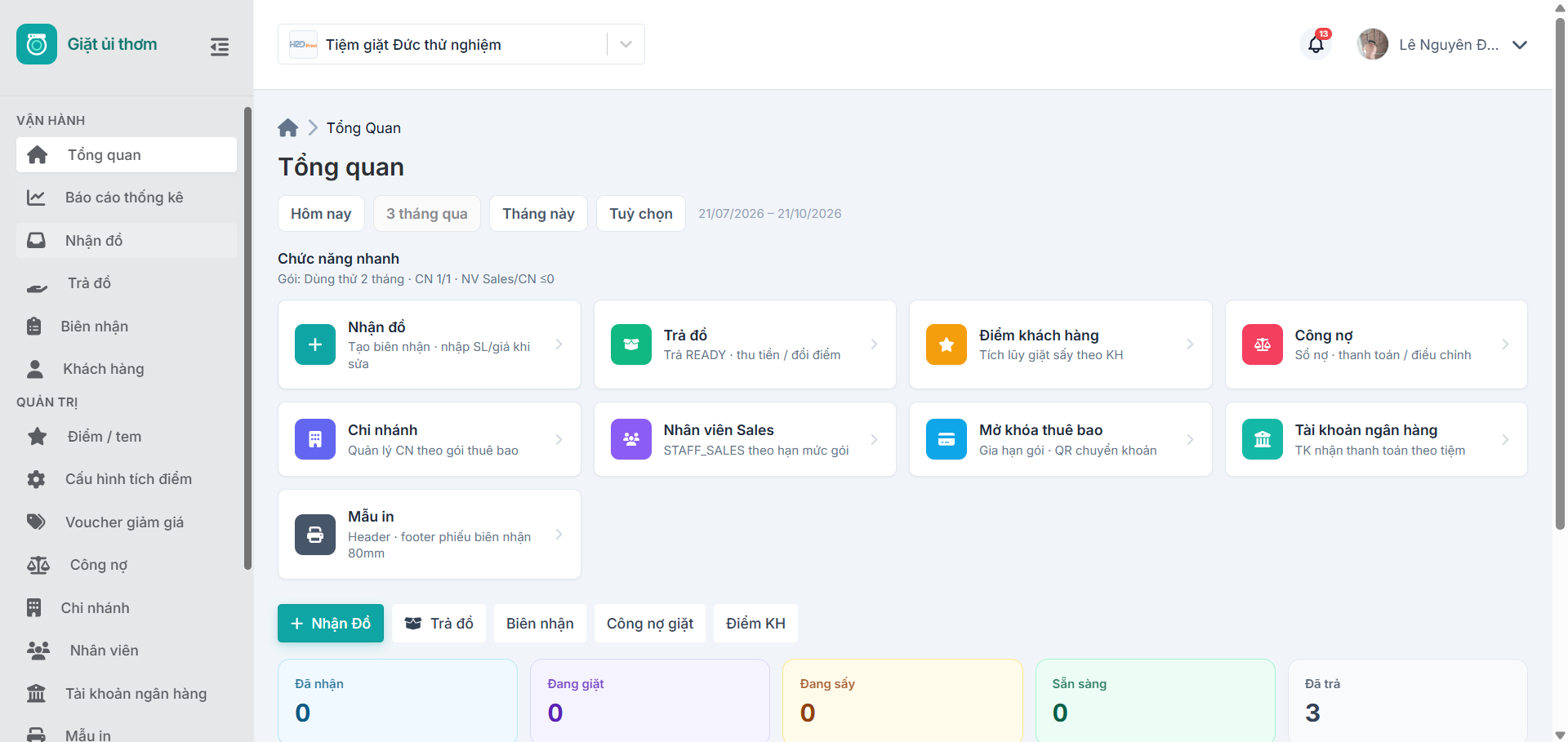Select the Tuỳ chọn date filter
This screenshot has height=742, width=1568.
point(641,213)
